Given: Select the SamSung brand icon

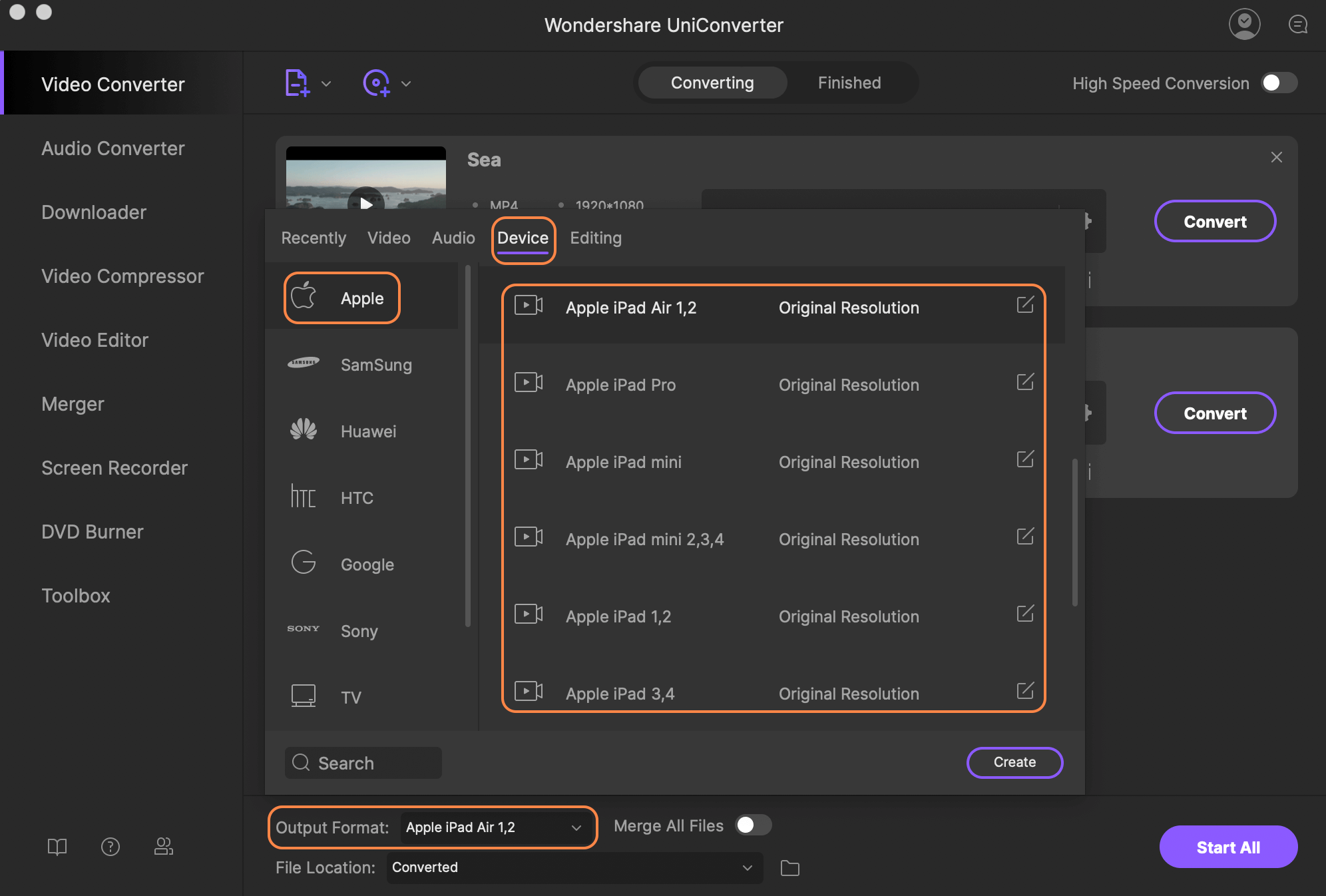Looking at the screenshot, I should [304, 364].
